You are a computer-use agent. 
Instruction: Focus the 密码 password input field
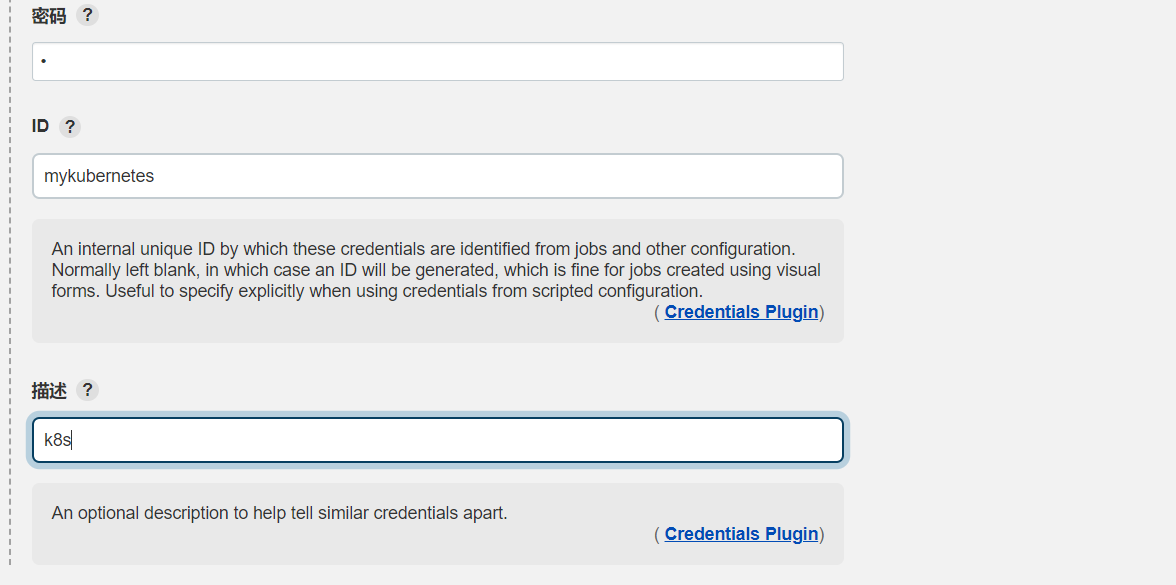coord(438,62)
